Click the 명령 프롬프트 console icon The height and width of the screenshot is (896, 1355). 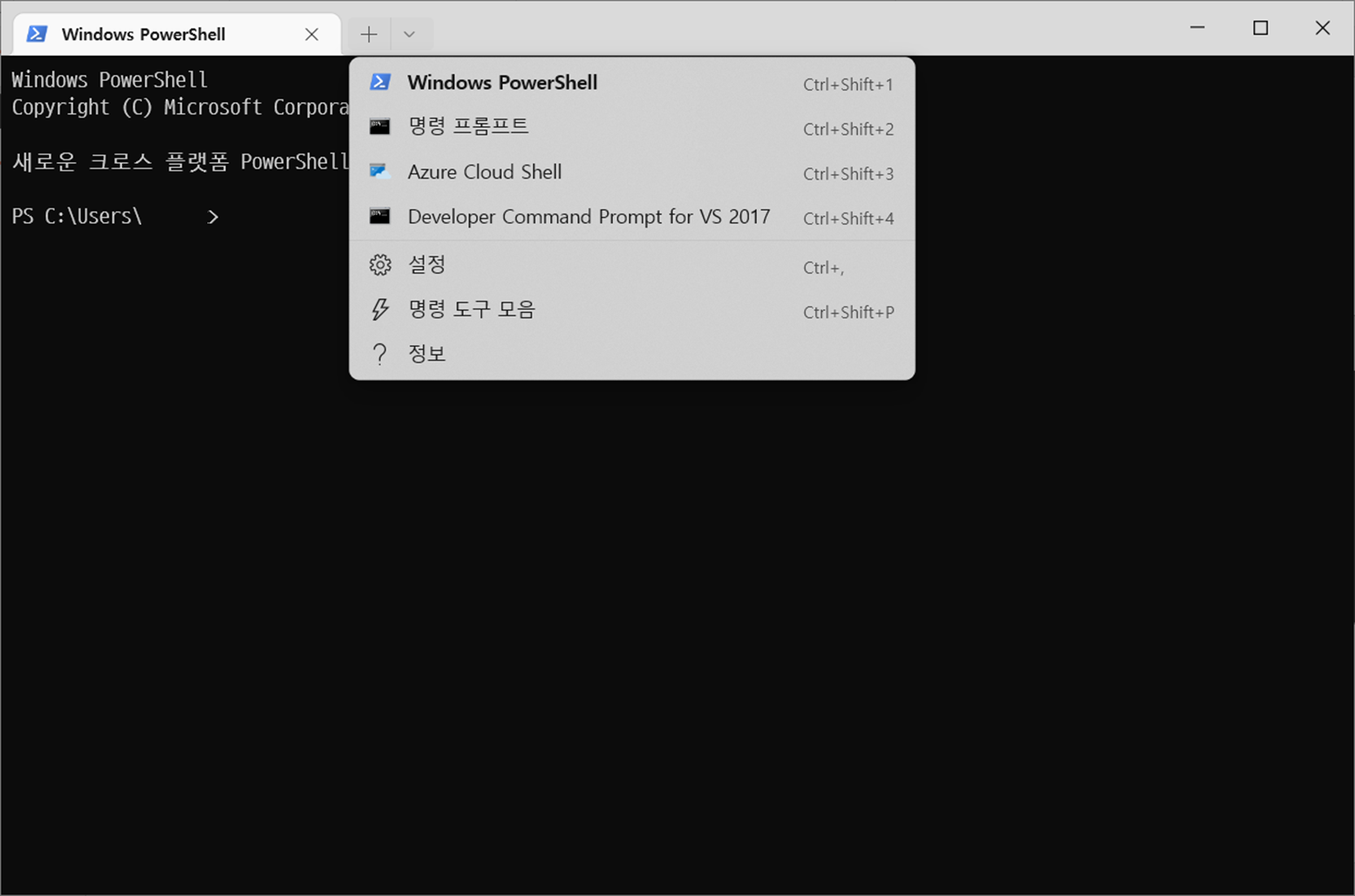tap(380, 127)
